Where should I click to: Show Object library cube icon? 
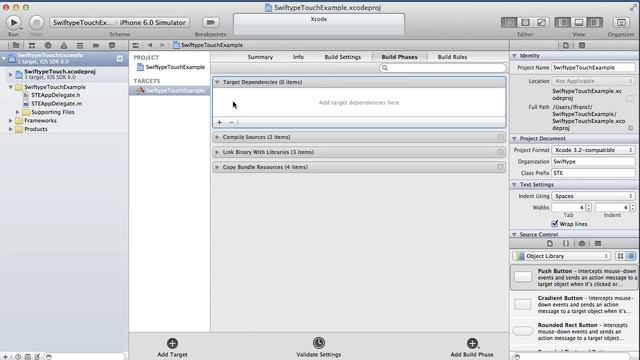tap(582, 244)
